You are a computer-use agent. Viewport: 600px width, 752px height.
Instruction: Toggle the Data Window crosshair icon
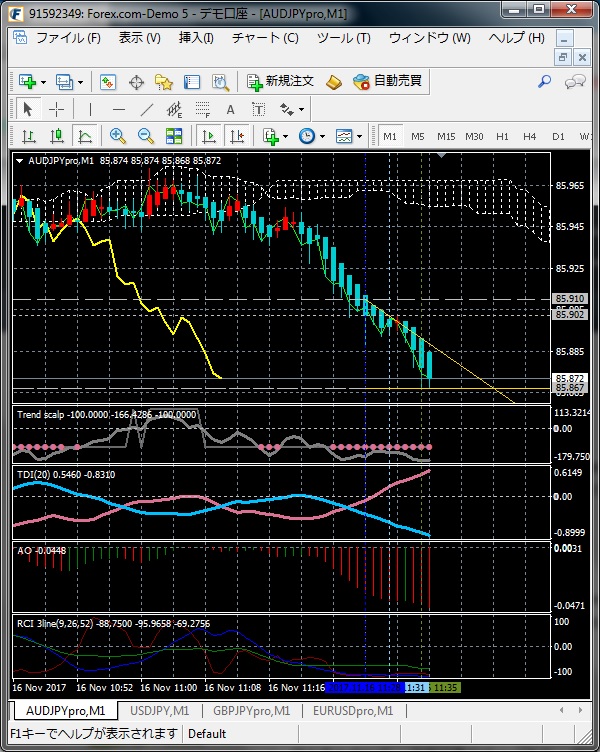tap(136, 82)
